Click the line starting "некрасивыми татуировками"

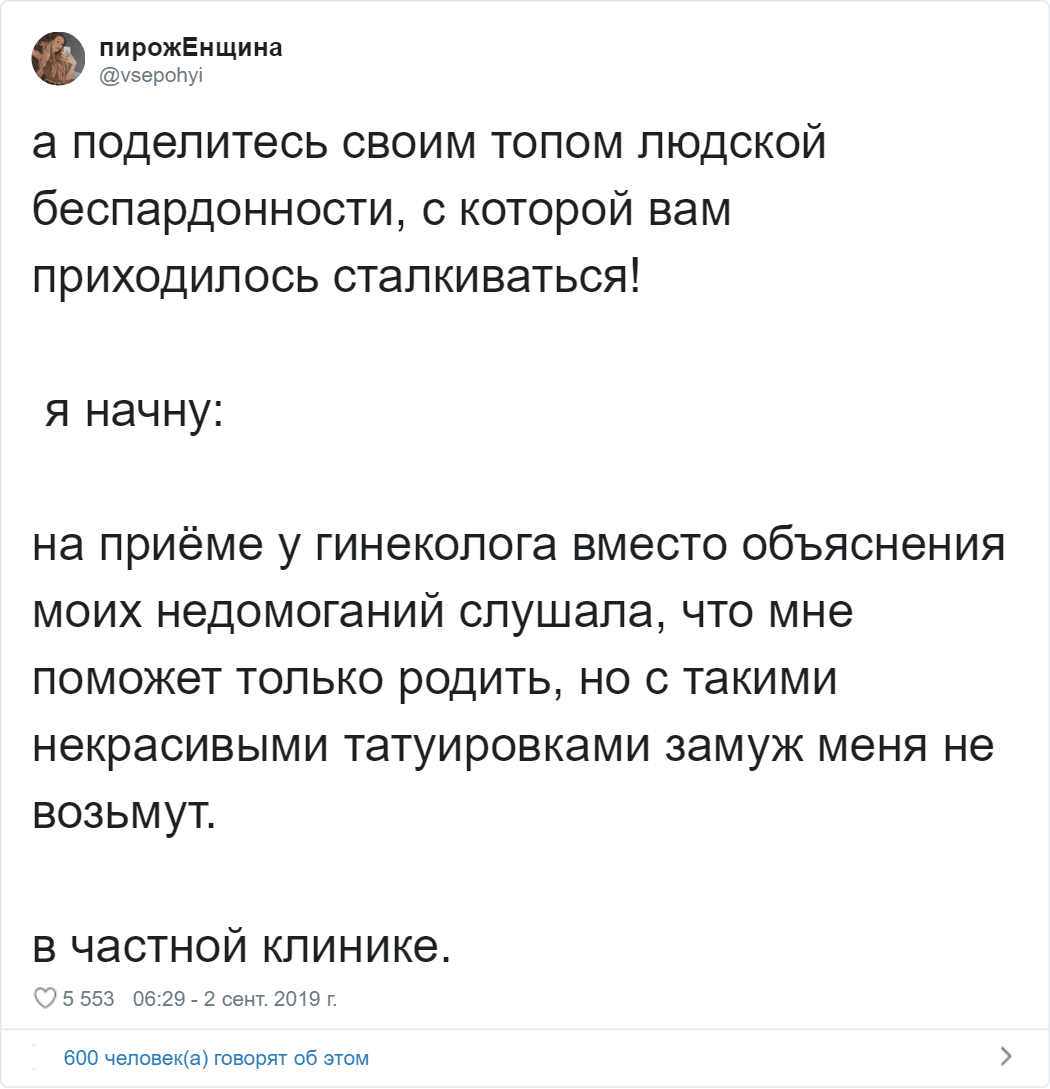[x=514, y=746]
